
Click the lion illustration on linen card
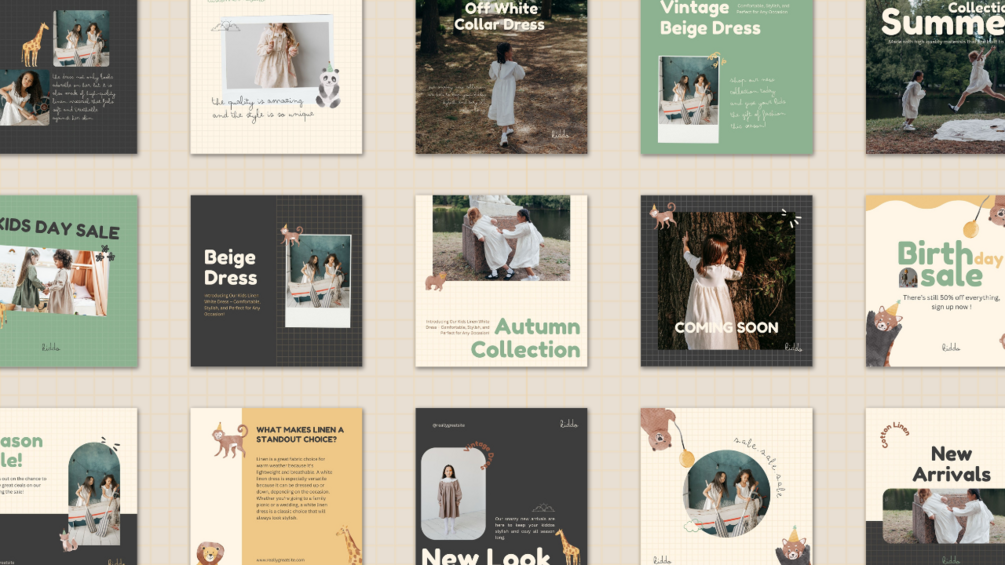pos(210,553)
